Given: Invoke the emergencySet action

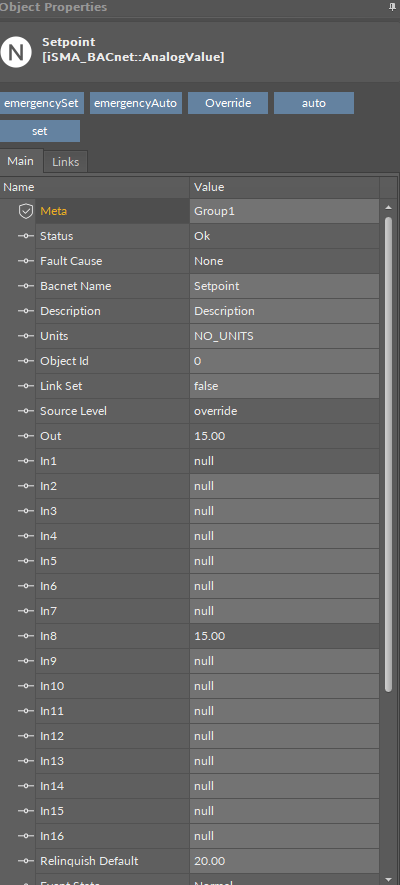Looking at the screenshot, I should pos(41,103).
